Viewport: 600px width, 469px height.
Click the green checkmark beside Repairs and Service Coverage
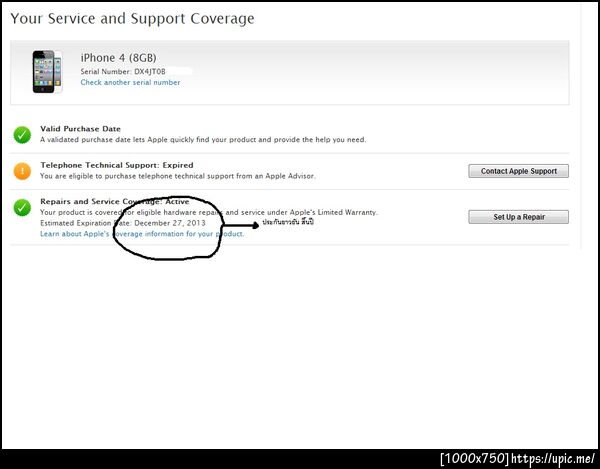[x=22, y=208]
